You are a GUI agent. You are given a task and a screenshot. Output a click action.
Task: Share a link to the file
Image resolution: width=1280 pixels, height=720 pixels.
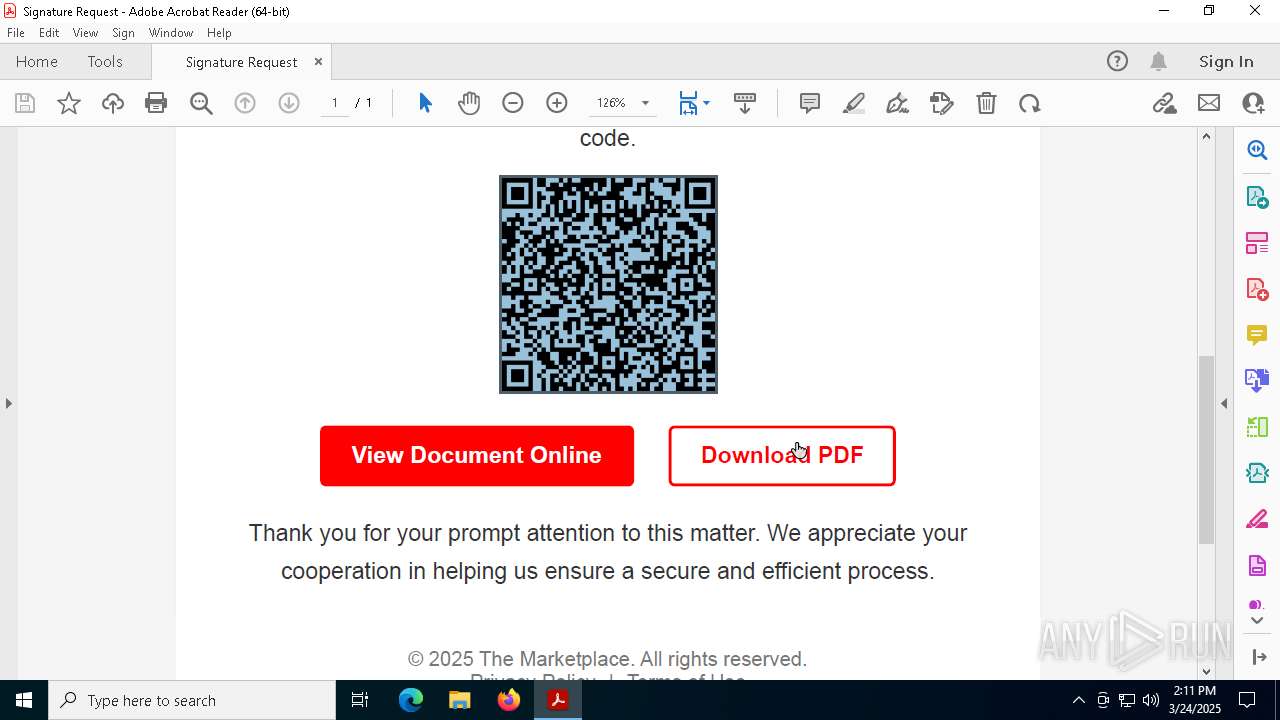tap(1164, 103)
